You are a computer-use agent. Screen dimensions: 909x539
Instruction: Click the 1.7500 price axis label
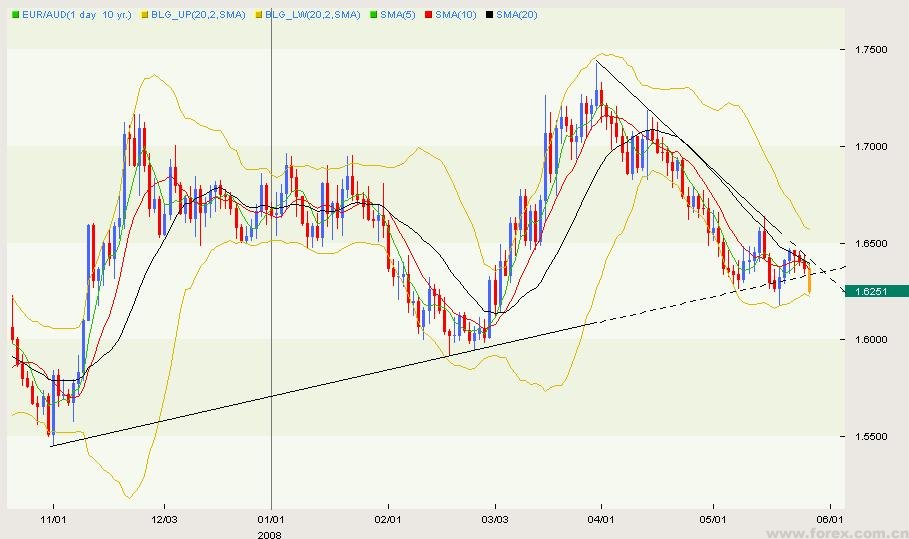click(x=870, y=50)
